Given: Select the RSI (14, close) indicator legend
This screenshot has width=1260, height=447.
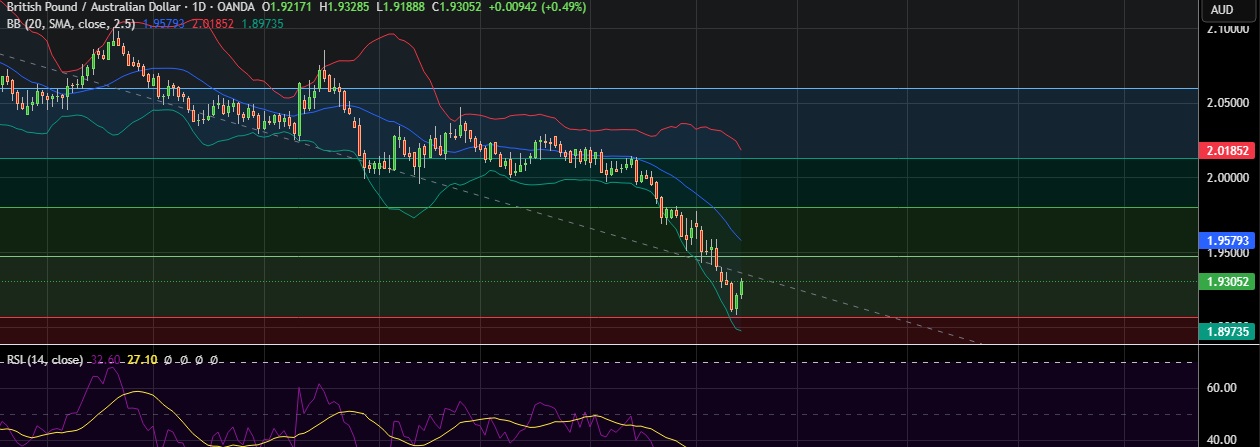Looking at the screenshot, I should pyautogui.click(x=45, y=359).
